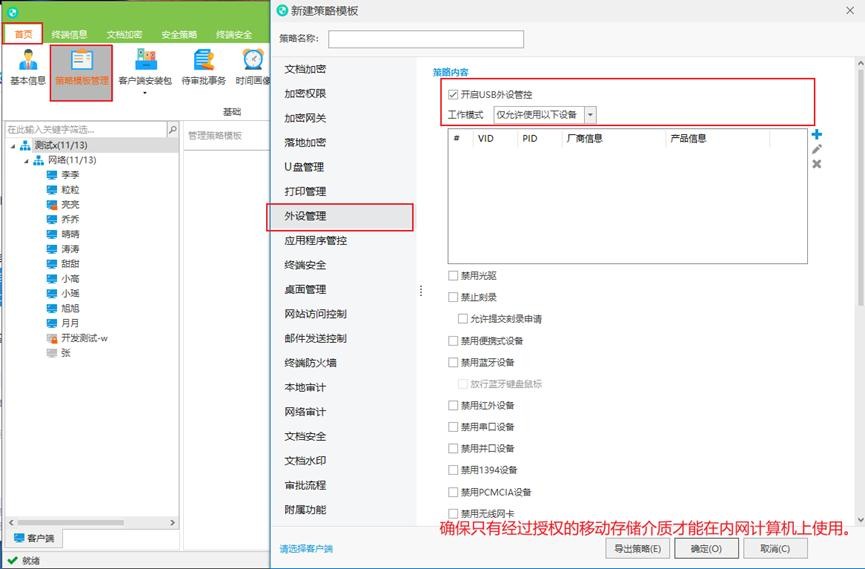The height and width of the screenshot is (569, 865).
Task: Uncheck the 开启USB外设管控 checkbox
Action: pos(454,94)
